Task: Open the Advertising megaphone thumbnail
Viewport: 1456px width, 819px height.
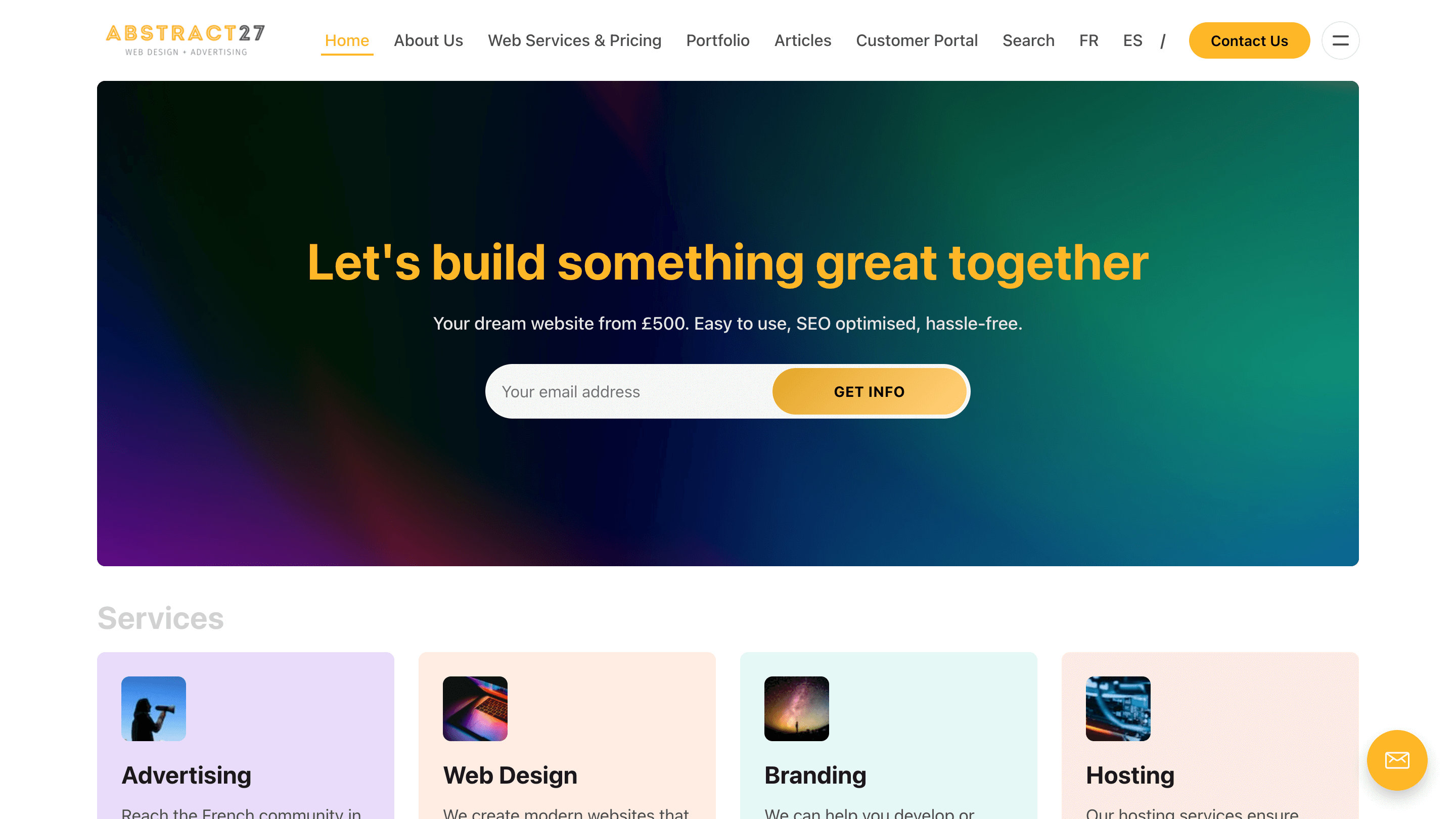Action: pyautogui.click(x=154, y=708)
